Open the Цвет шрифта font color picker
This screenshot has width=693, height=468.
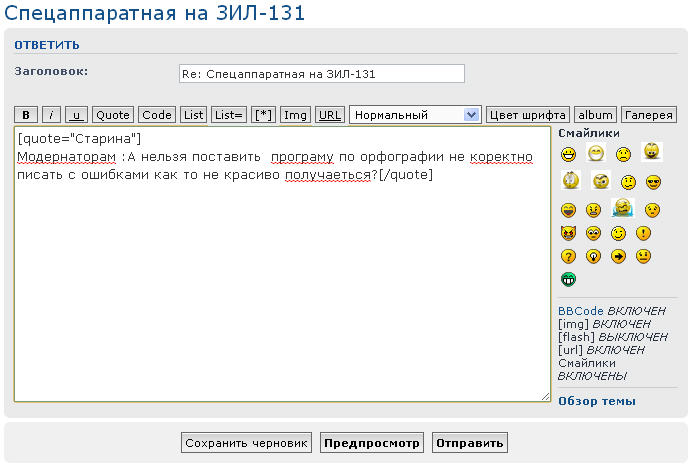point(528,115)
